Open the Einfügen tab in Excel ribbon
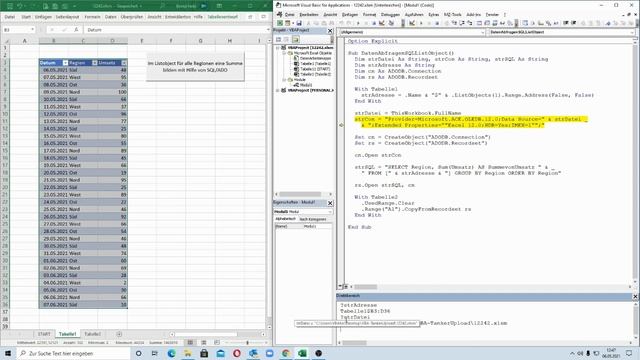The image size is (640, 360). point(43,17)
